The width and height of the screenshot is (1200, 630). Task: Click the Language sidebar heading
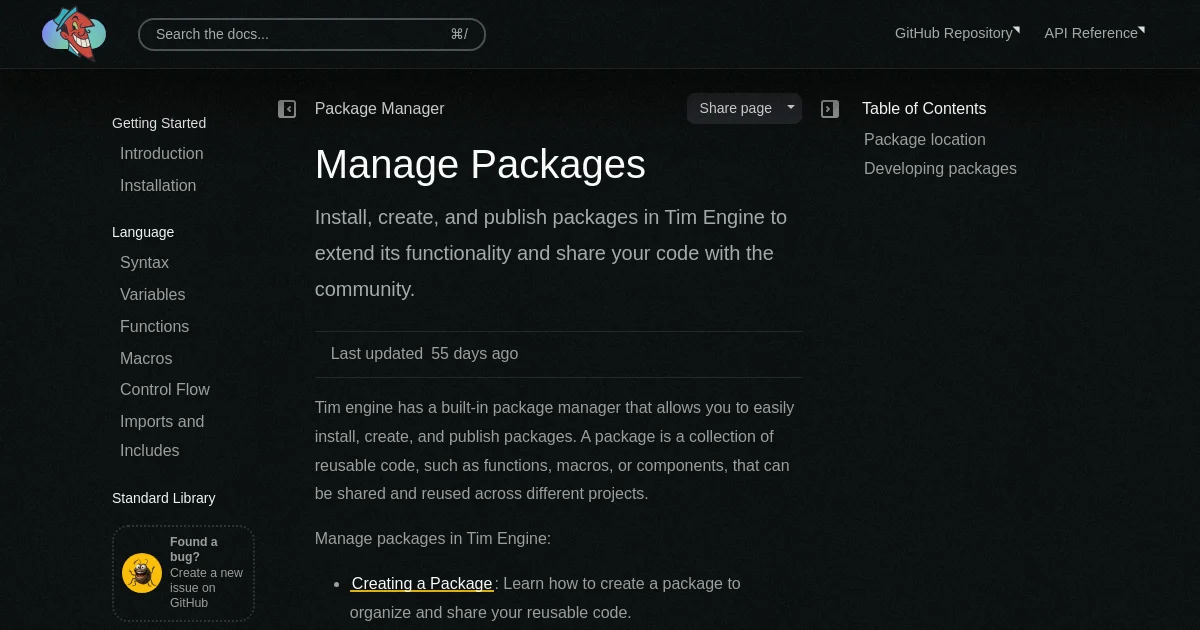click(143, 232)
